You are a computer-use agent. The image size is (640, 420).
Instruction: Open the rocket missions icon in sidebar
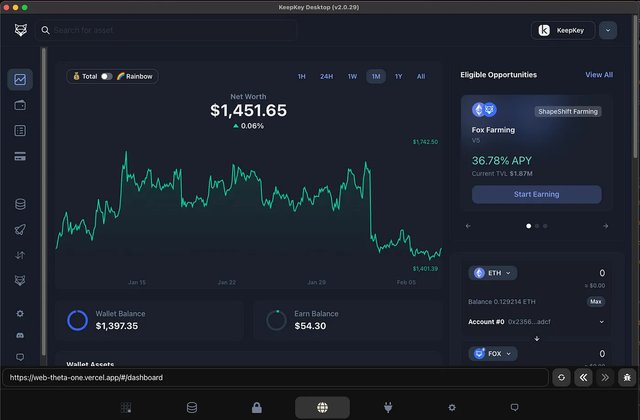point(20,229)
